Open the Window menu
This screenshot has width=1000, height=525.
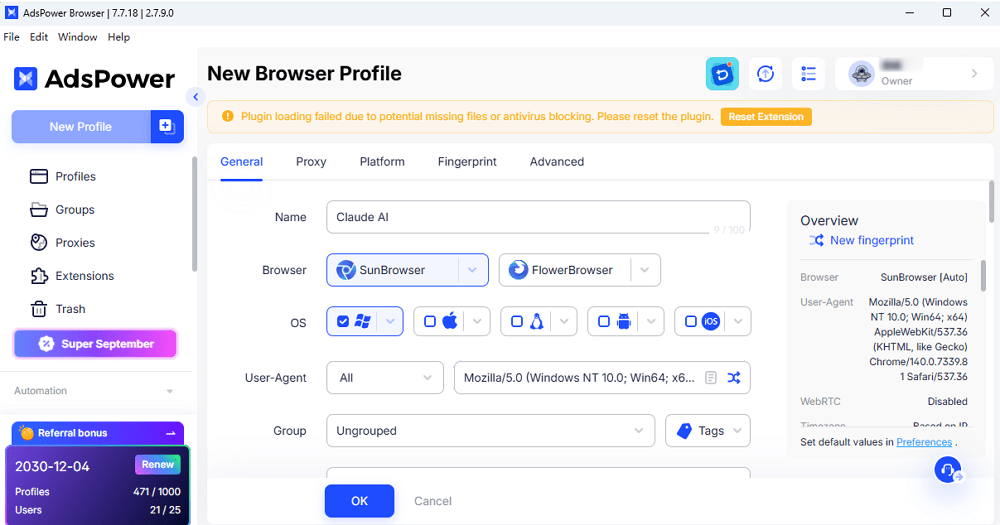77,37
